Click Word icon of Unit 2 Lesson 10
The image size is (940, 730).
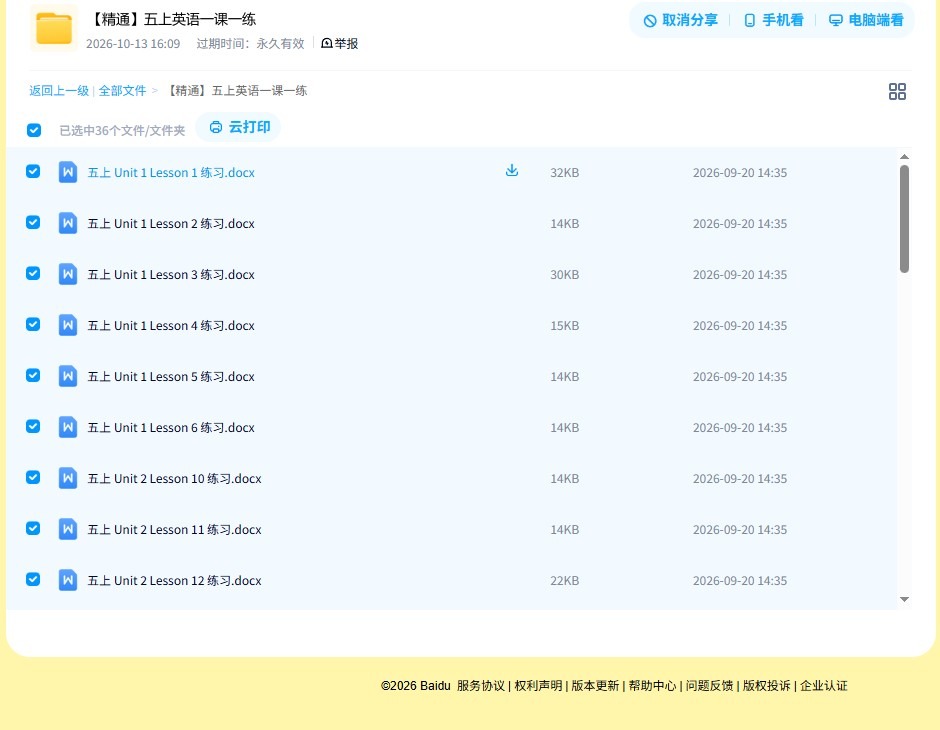[68, 478]
